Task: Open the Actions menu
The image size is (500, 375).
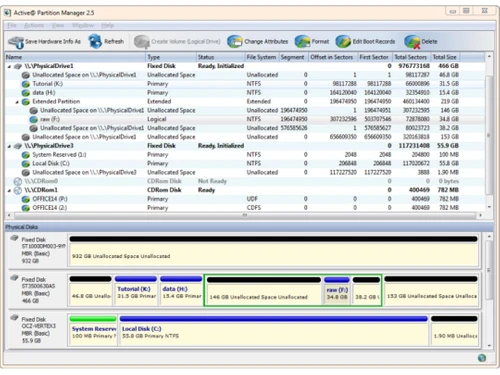Action: pos(34,25)
